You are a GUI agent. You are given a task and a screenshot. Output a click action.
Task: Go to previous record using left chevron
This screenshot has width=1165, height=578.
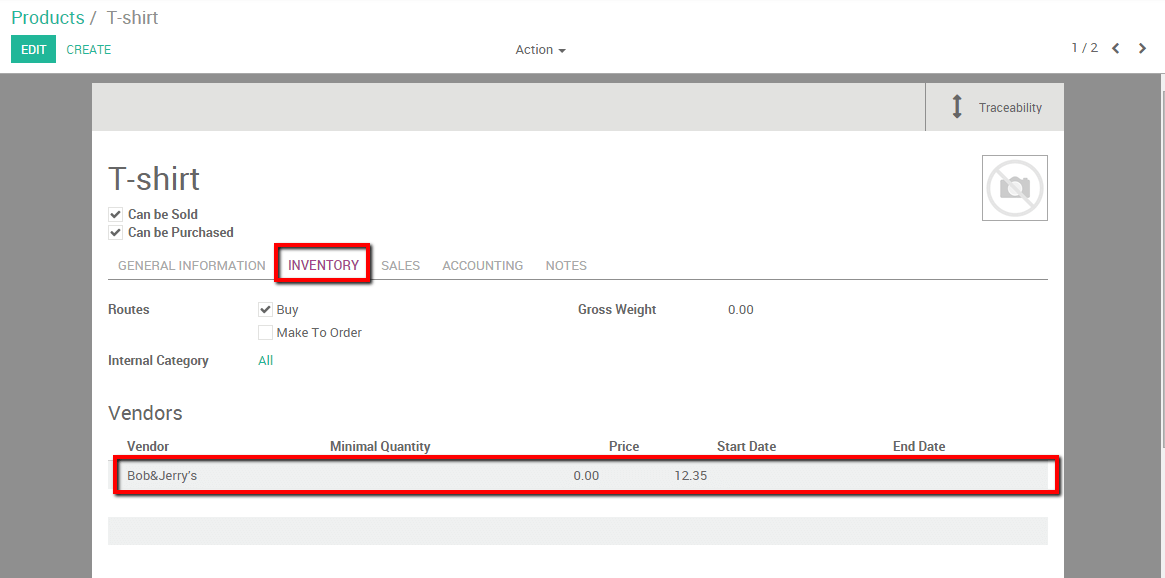click(x=1116, y=47)
